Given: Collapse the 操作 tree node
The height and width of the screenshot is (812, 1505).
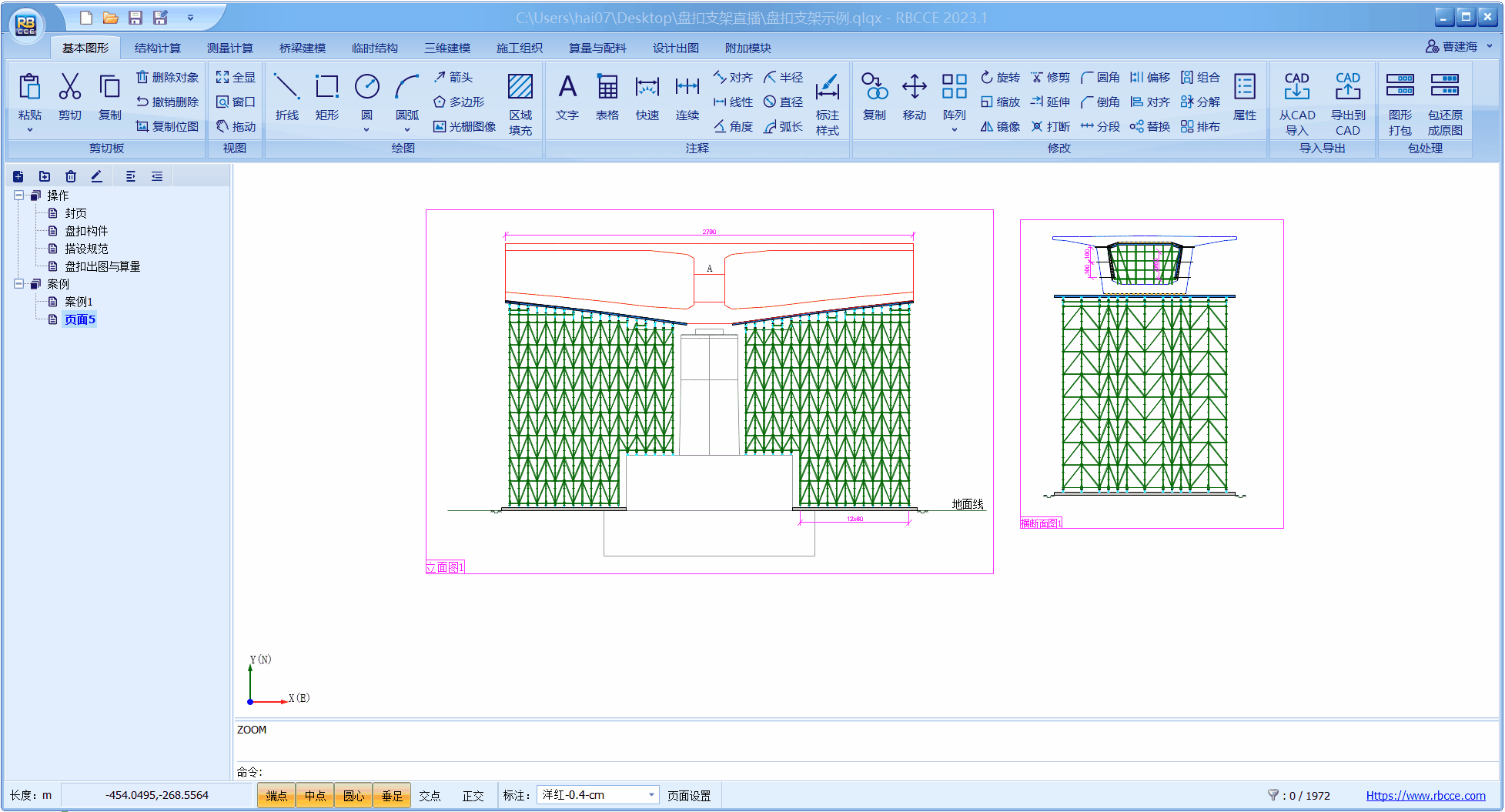Looking at the screenshot, I should (x=19, y=195).
